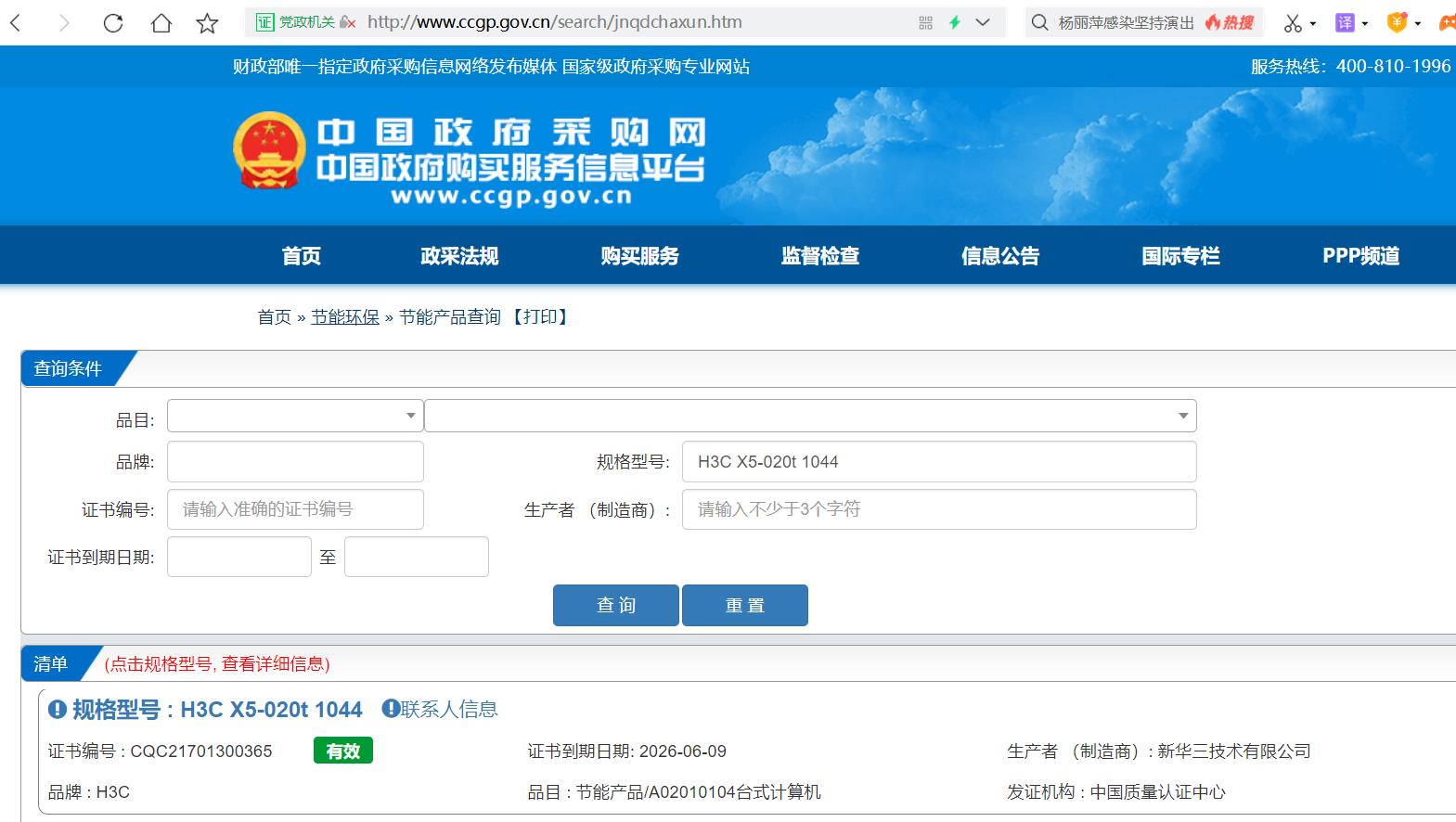The image size is (1456, 822).
Task: Select the 证书到期日期: 2026-06-09 text
Action: tap(627, 751)
